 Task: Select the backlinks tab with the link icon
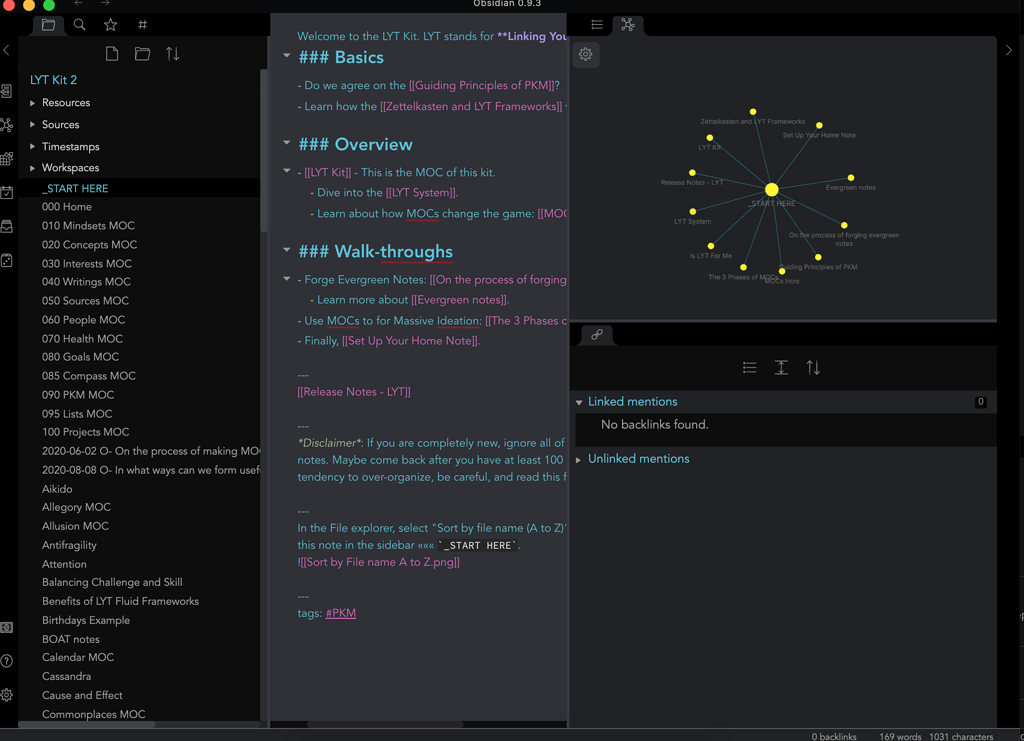click(x=595, y=336)
